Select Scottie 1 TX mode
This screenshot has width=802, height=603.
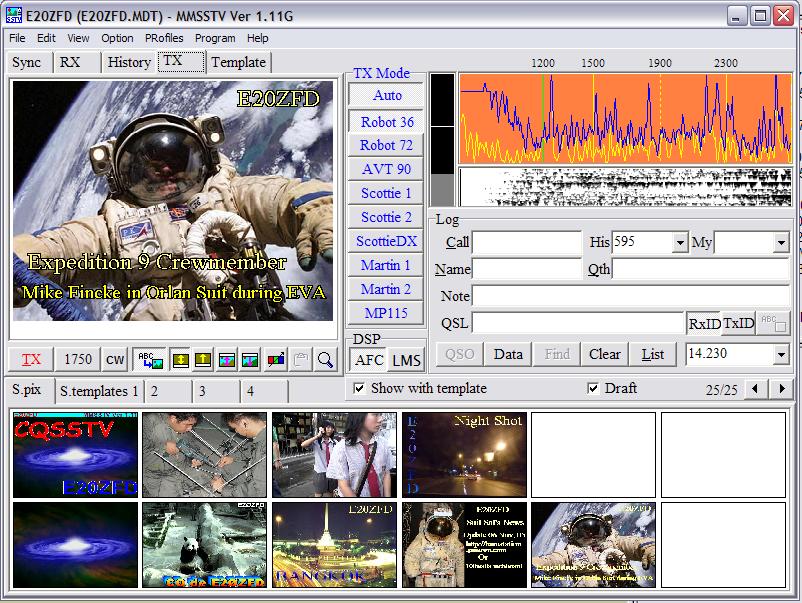(x=386, y=193)
